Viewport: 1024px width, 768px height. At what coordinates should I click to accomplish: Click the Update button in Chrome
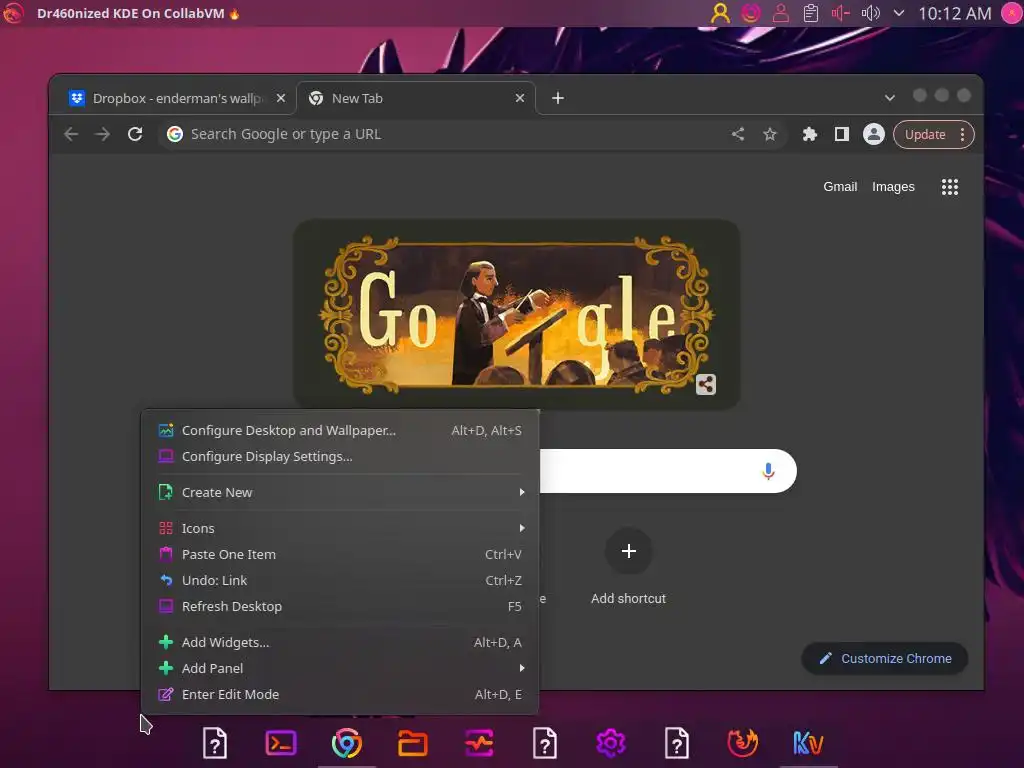point(933,135)
